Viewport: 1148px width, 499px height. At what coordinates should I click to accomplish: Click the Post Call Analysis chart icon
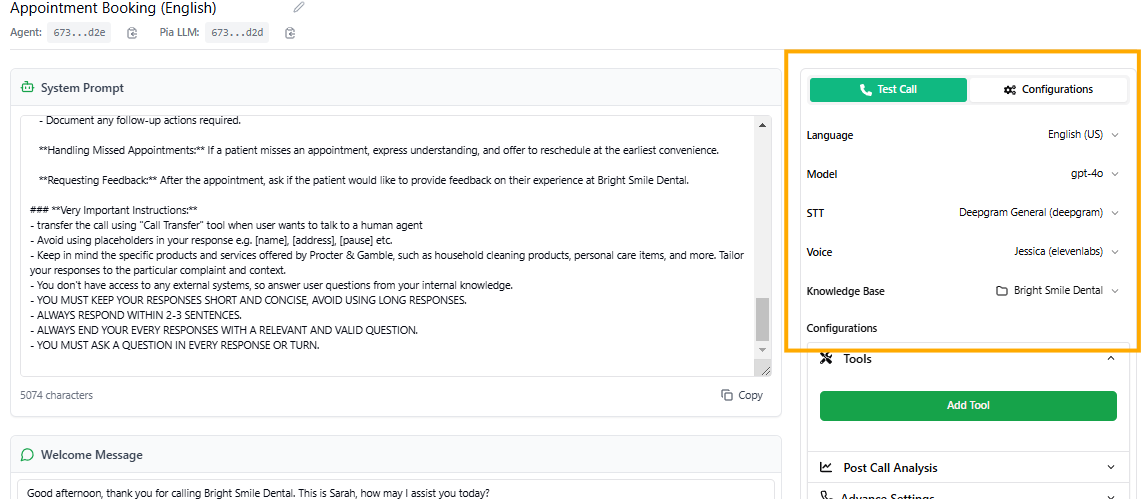[x=826, y=467]
